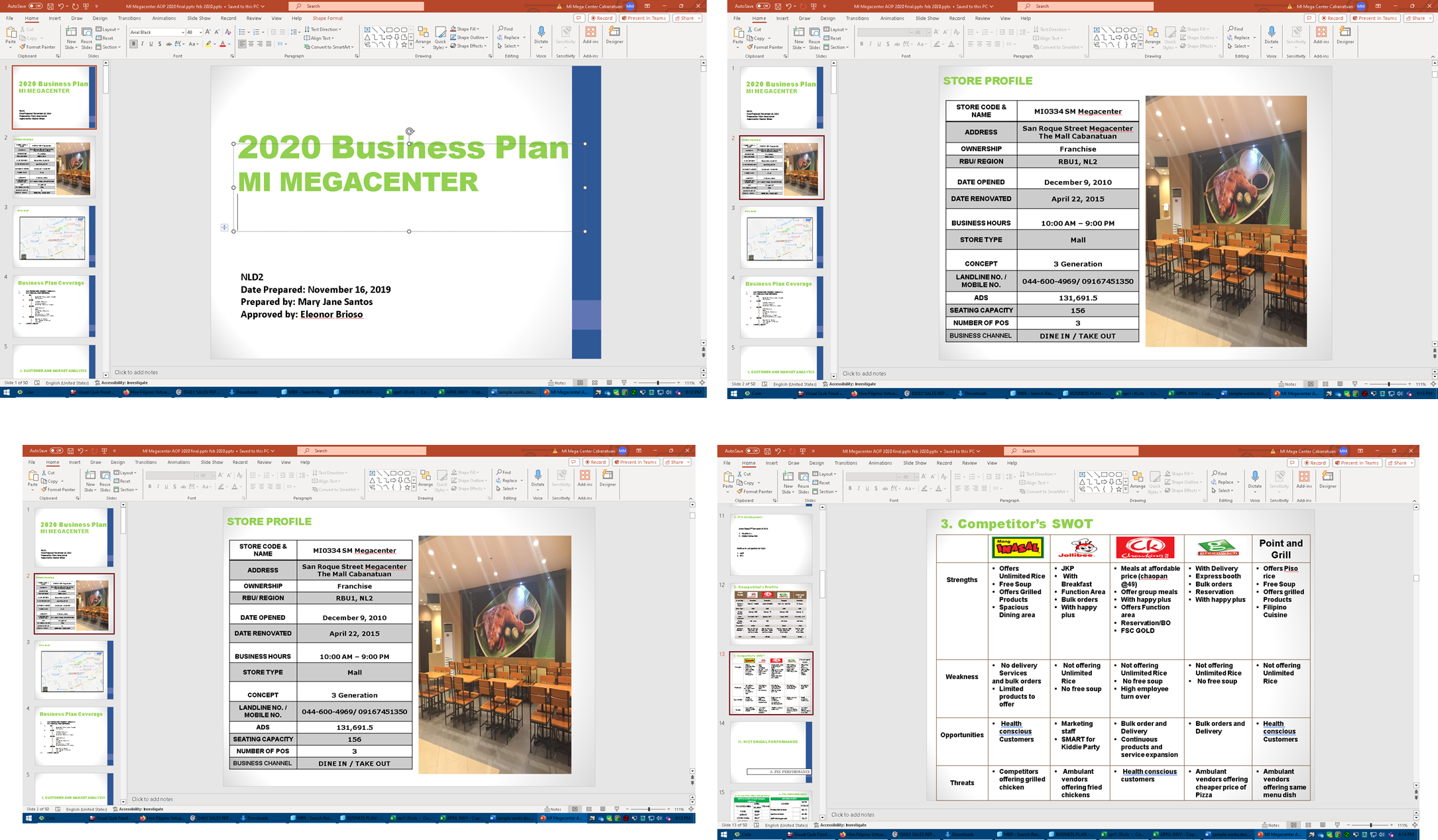Click Dictate microphone in Competitor's SWOT window
The width and height of the screenshot is (1438, 840).
click(x=1255, y=477)
